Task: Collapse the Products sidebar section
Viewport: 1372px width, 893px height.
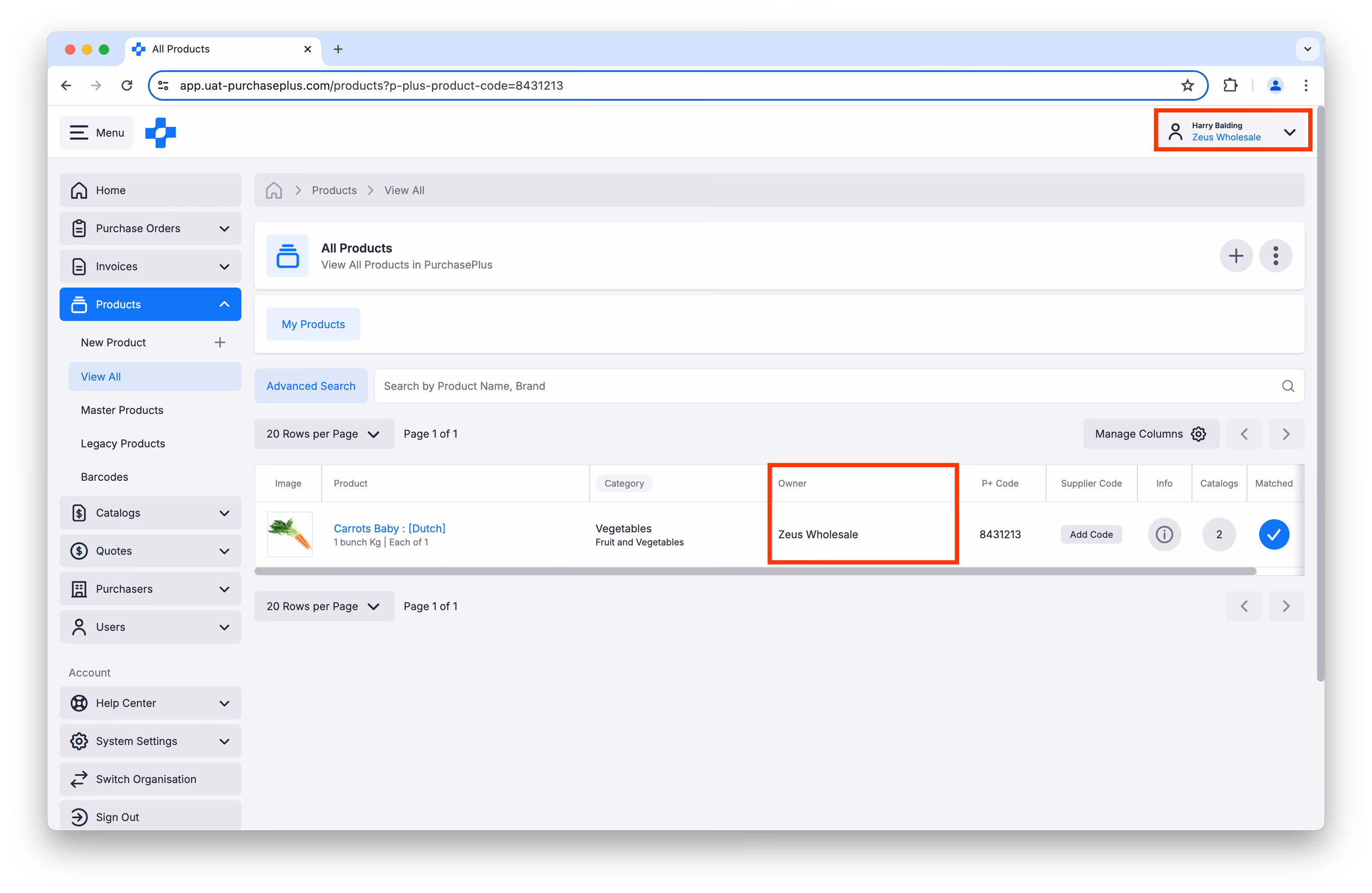Action: click(x=150, y=305)
